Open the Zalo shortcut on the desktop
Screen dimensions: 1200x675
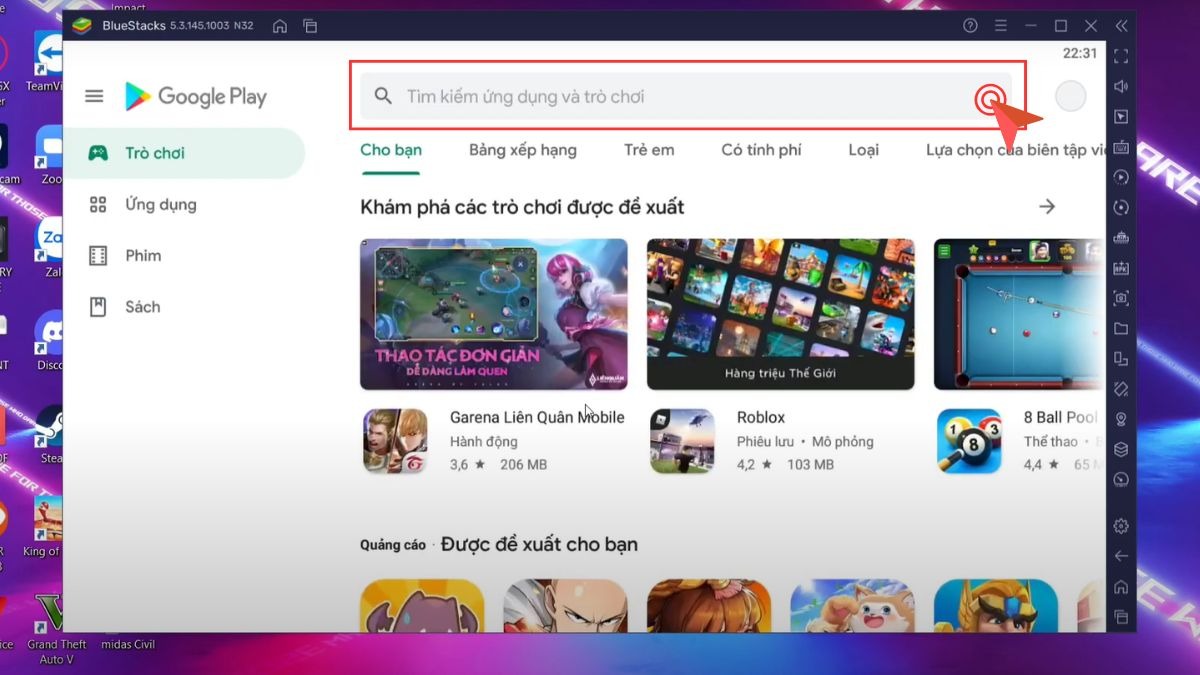[x=50, y=248]
